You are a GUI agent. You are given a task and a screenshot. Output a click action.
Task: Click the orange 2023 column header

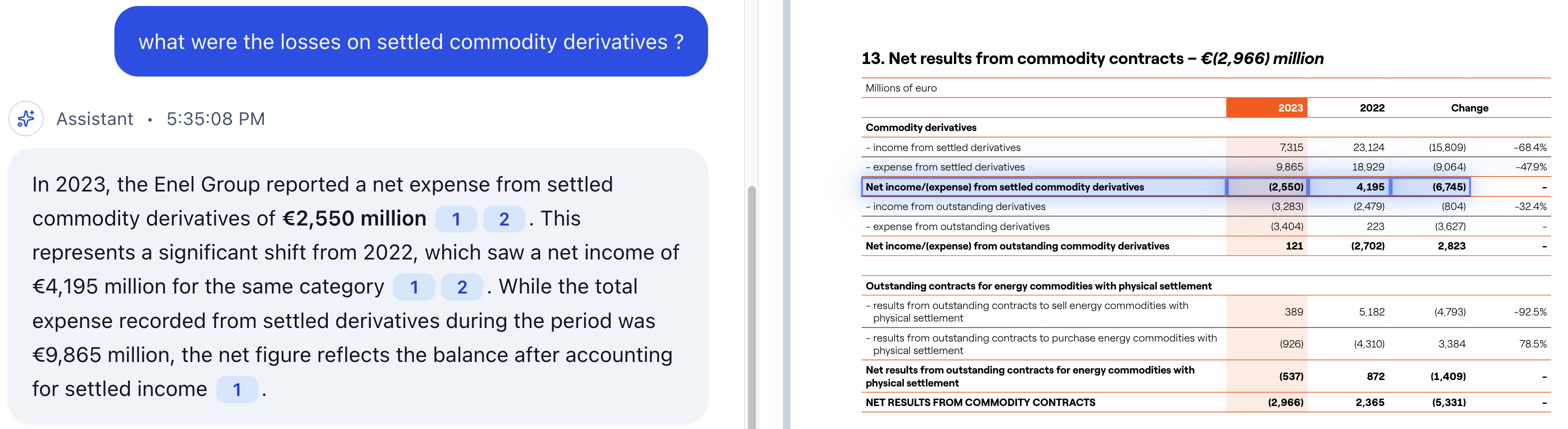1284,108
